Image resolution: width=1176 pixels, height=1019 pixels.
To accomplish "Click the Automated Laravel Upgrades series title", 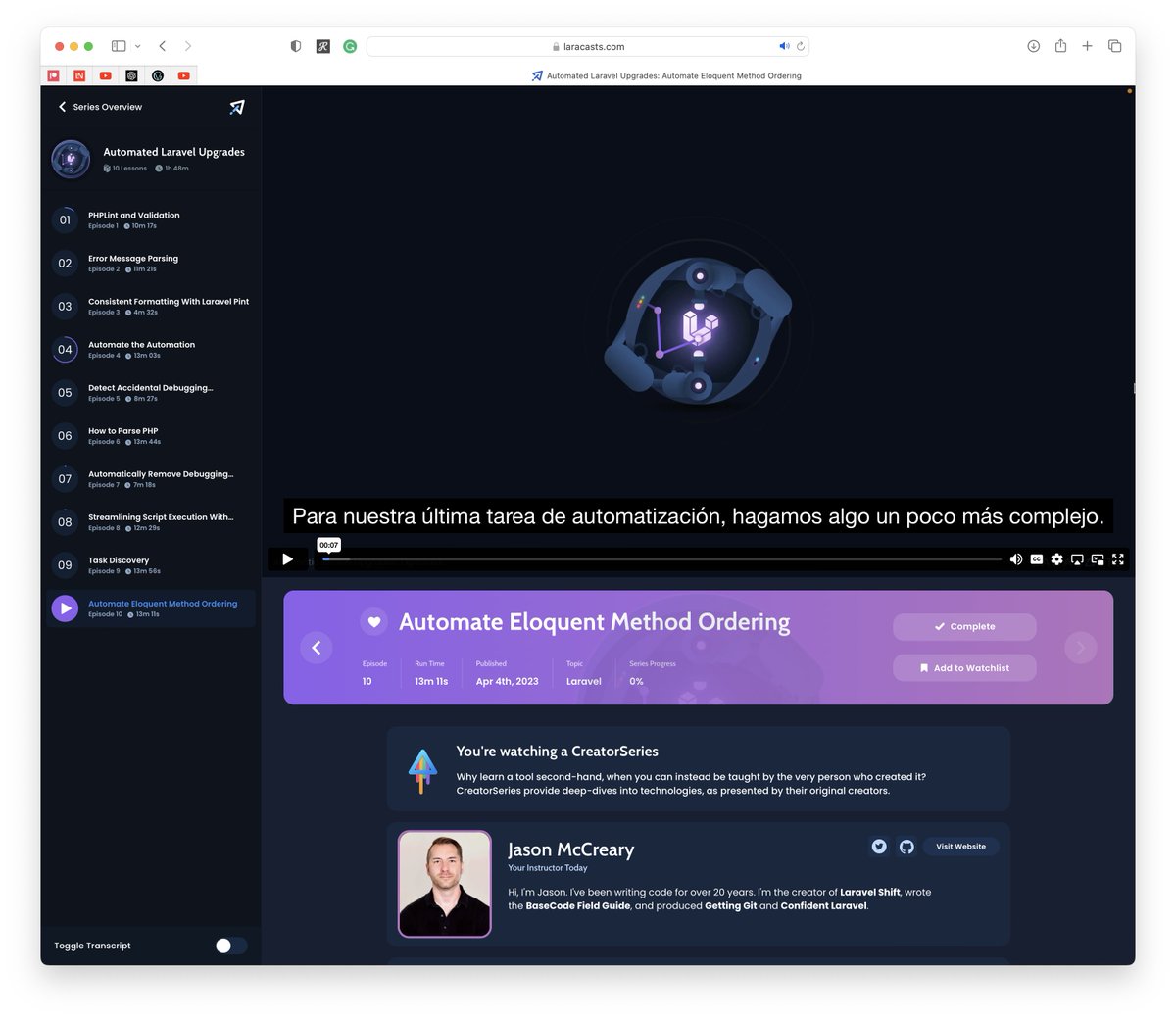I will click(174, 152).
